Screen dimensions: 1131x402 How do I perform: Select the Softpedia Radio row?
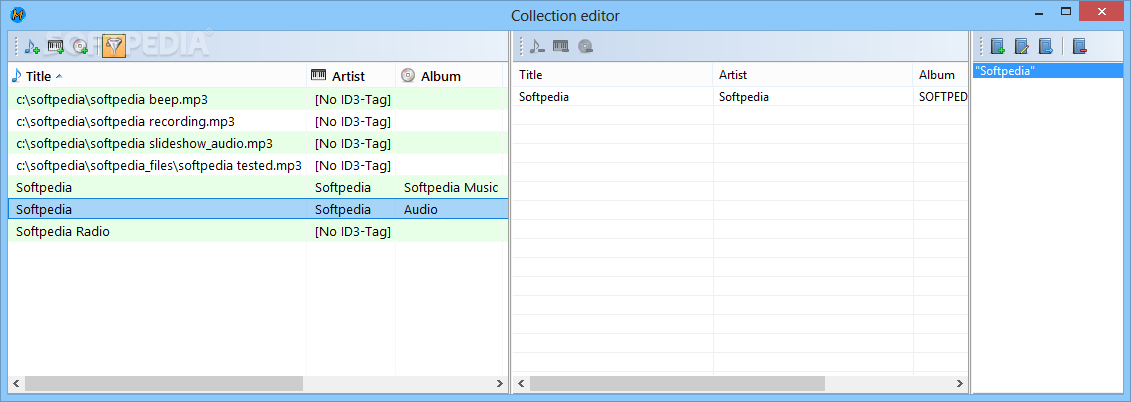[x=258, y=232]
